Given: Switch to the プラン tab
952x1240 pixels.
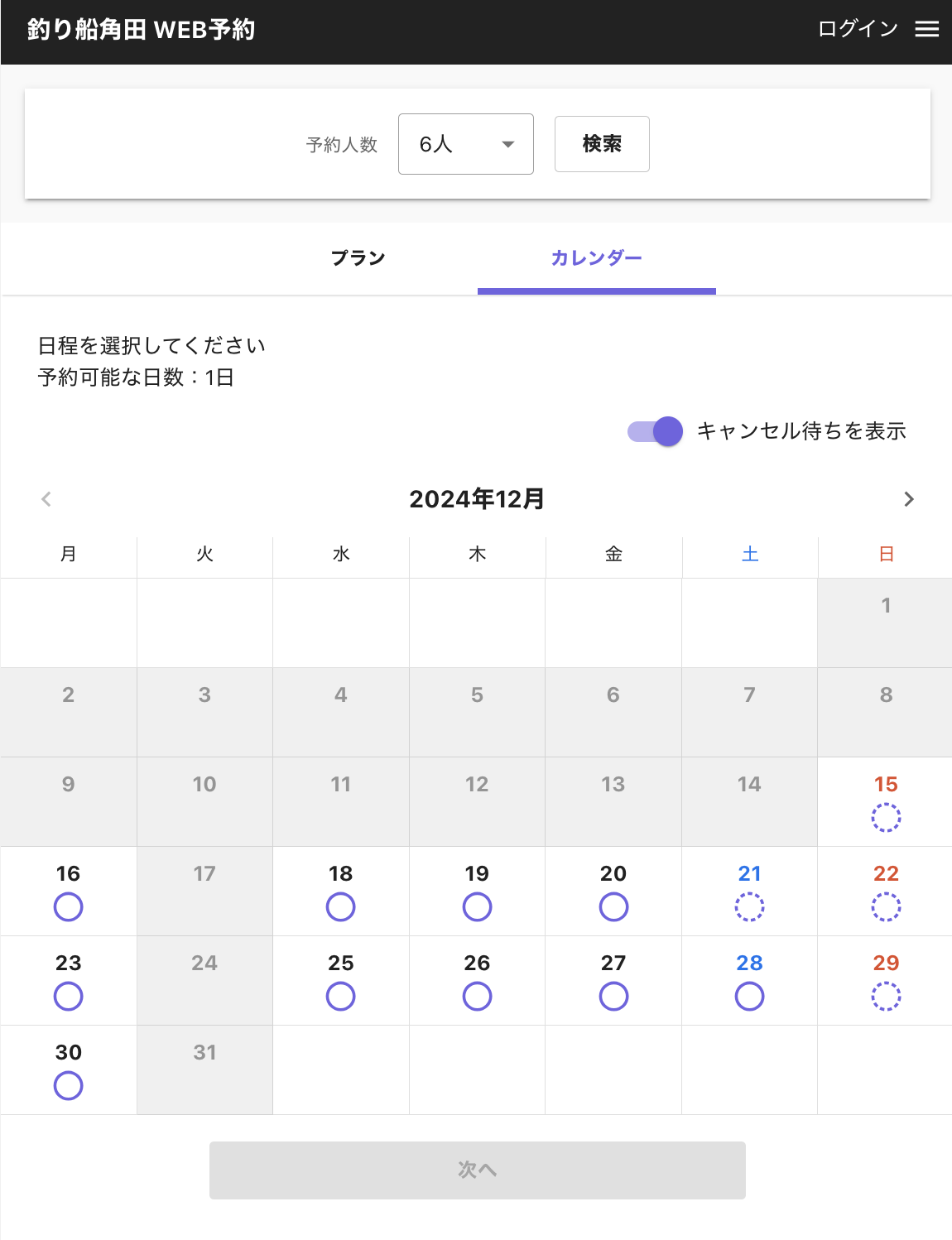Looking at the screenshot, I should coord(358,258).
